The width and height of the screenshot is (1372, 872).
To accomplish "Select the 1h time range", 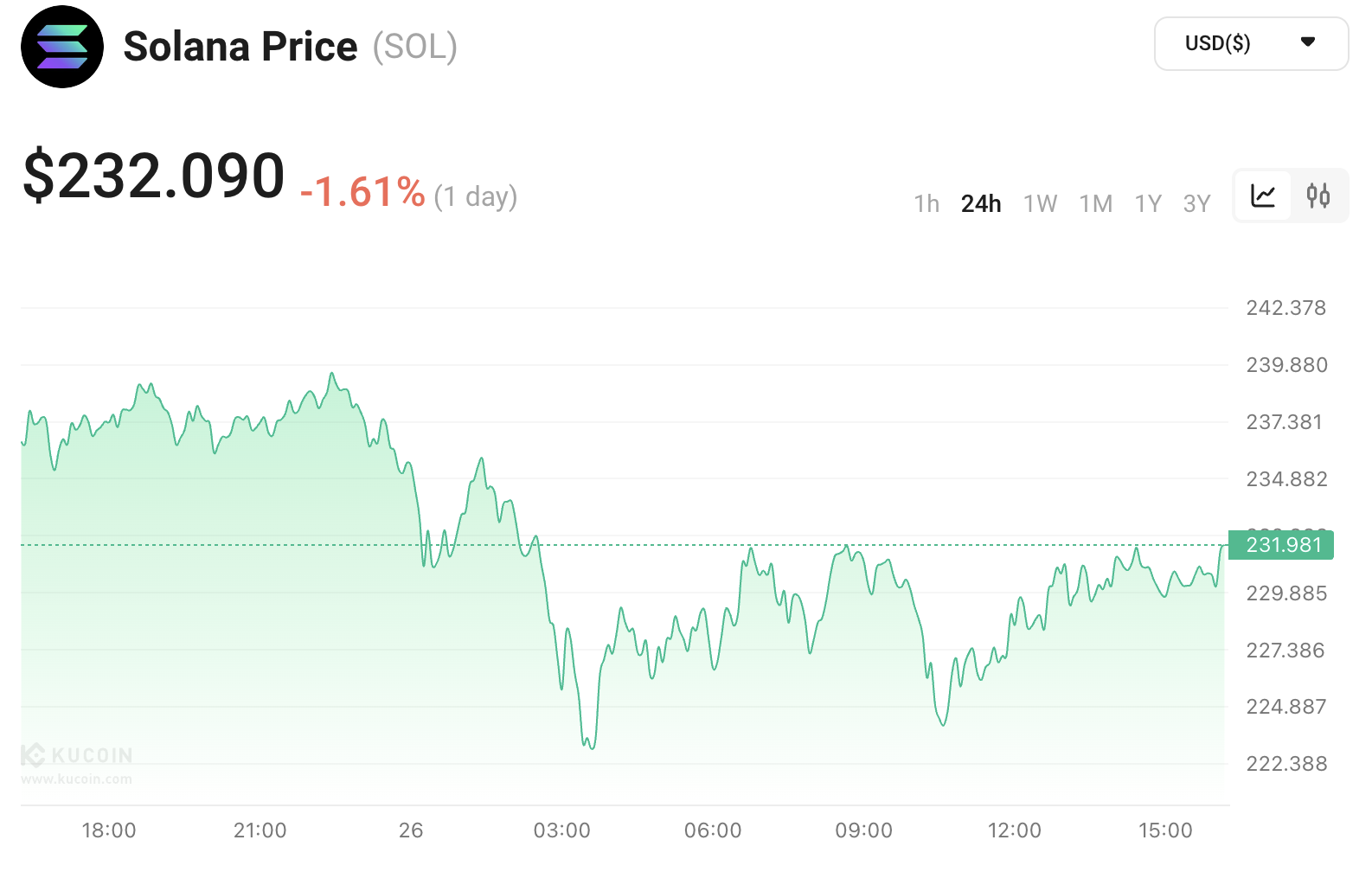I will [x=926, y=204].
